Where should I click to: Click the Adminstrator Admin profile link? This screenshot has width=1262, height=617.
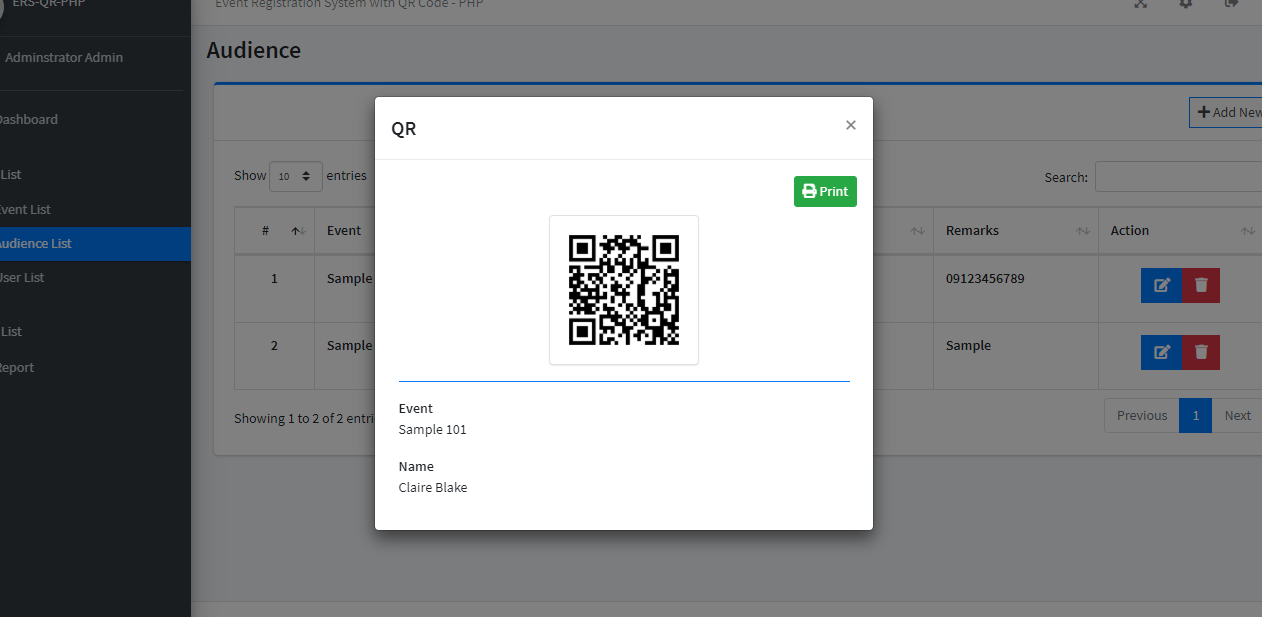pyautogui.click(x=64, y=58)
